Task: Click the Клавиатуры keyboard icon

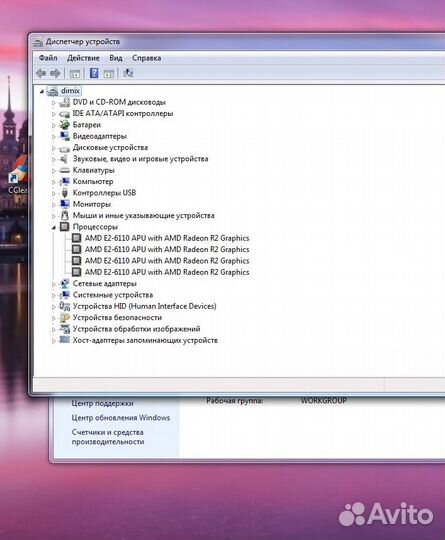Action: pos(64,170)
